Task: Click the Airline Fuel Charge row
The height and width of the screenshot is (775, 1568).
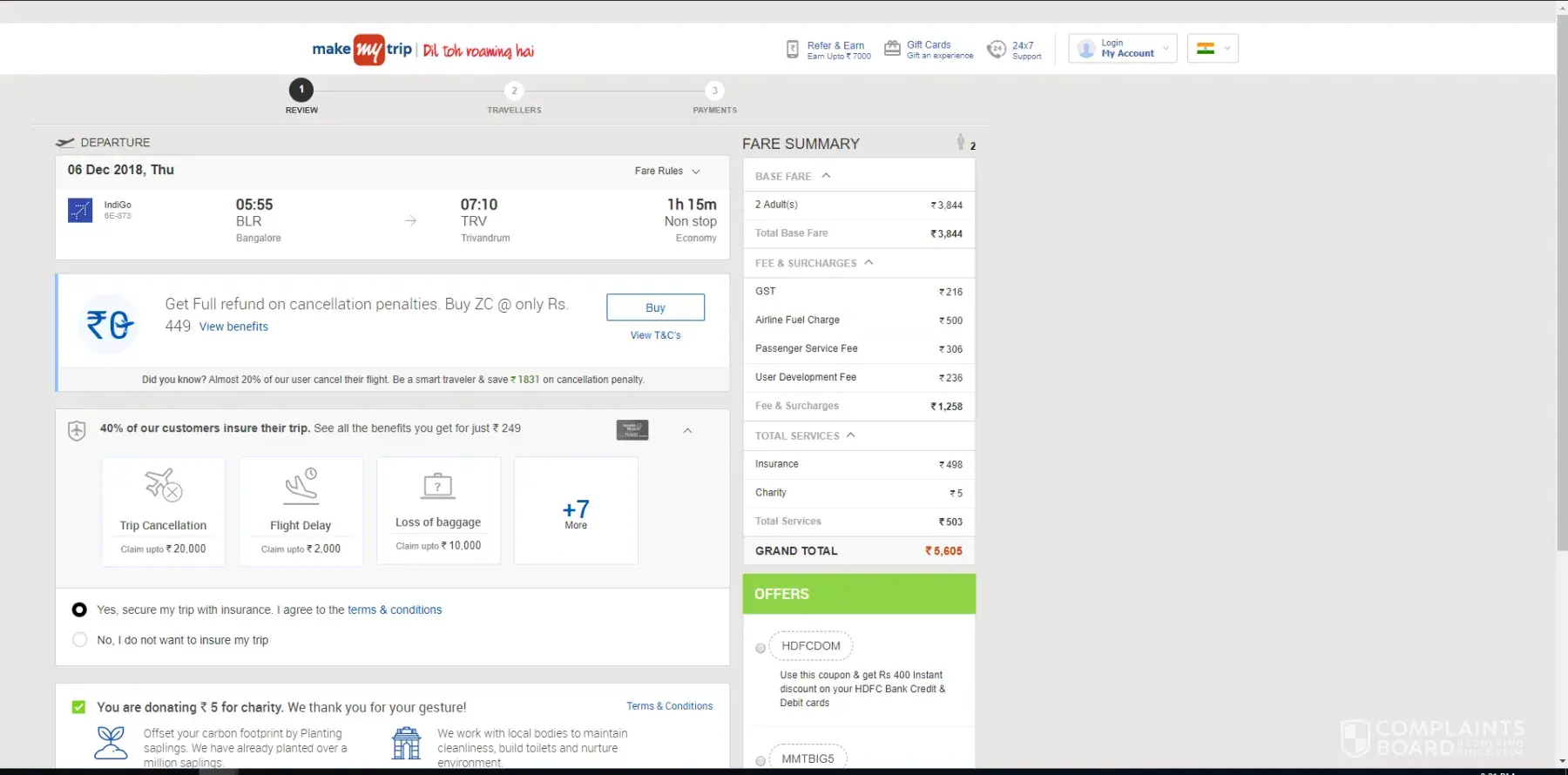Action: 859,320
